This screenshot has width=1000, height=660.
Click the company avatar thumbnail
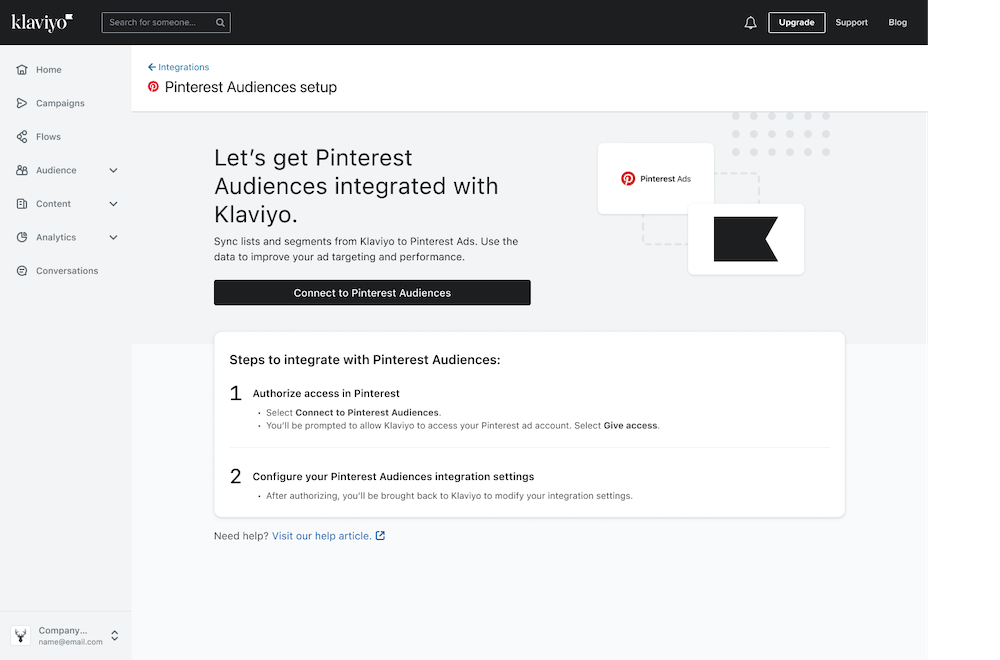(20, 634)
